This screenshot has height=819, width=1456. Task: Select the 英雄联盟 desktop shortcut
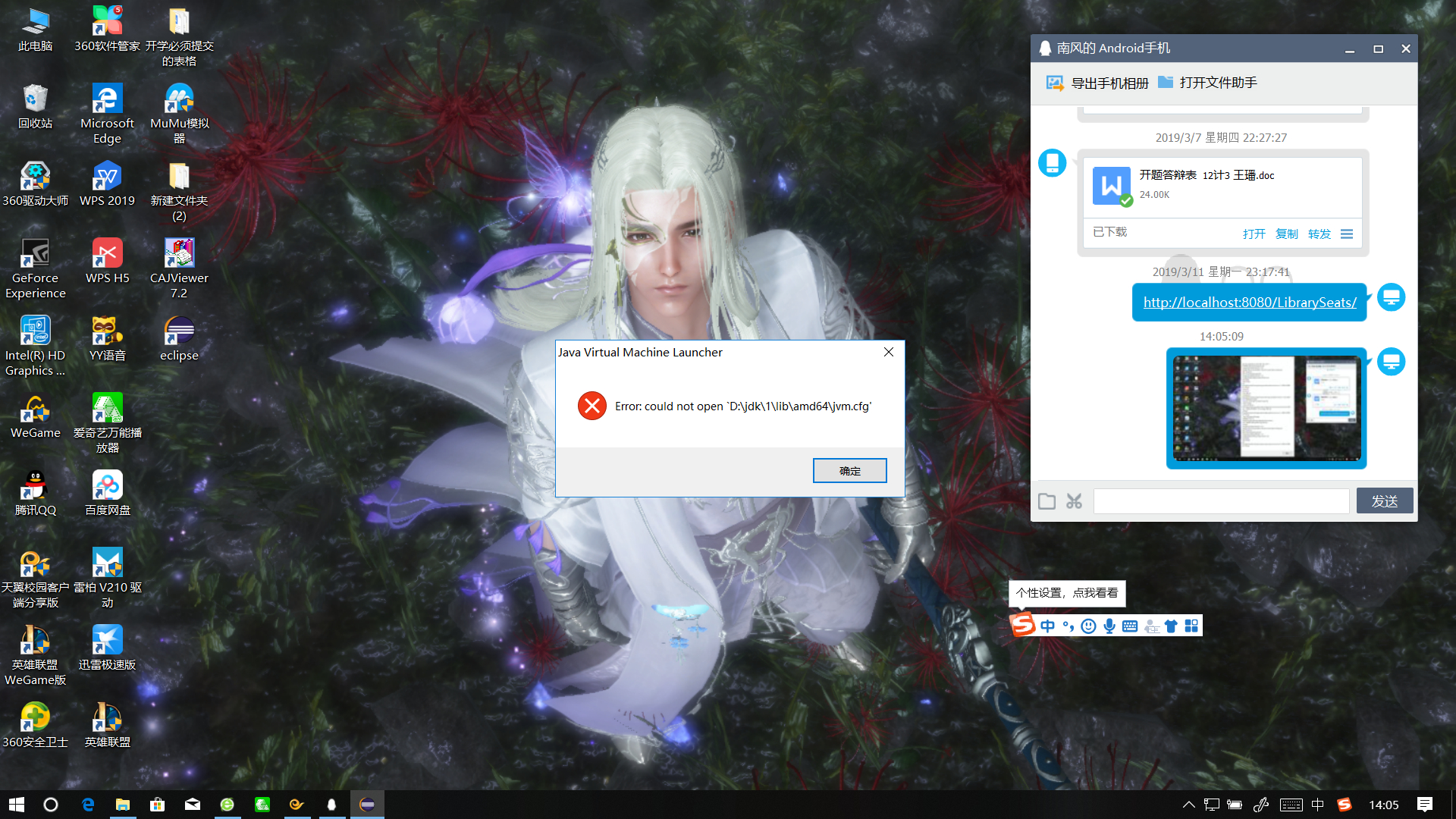click(x=108, y=726)
